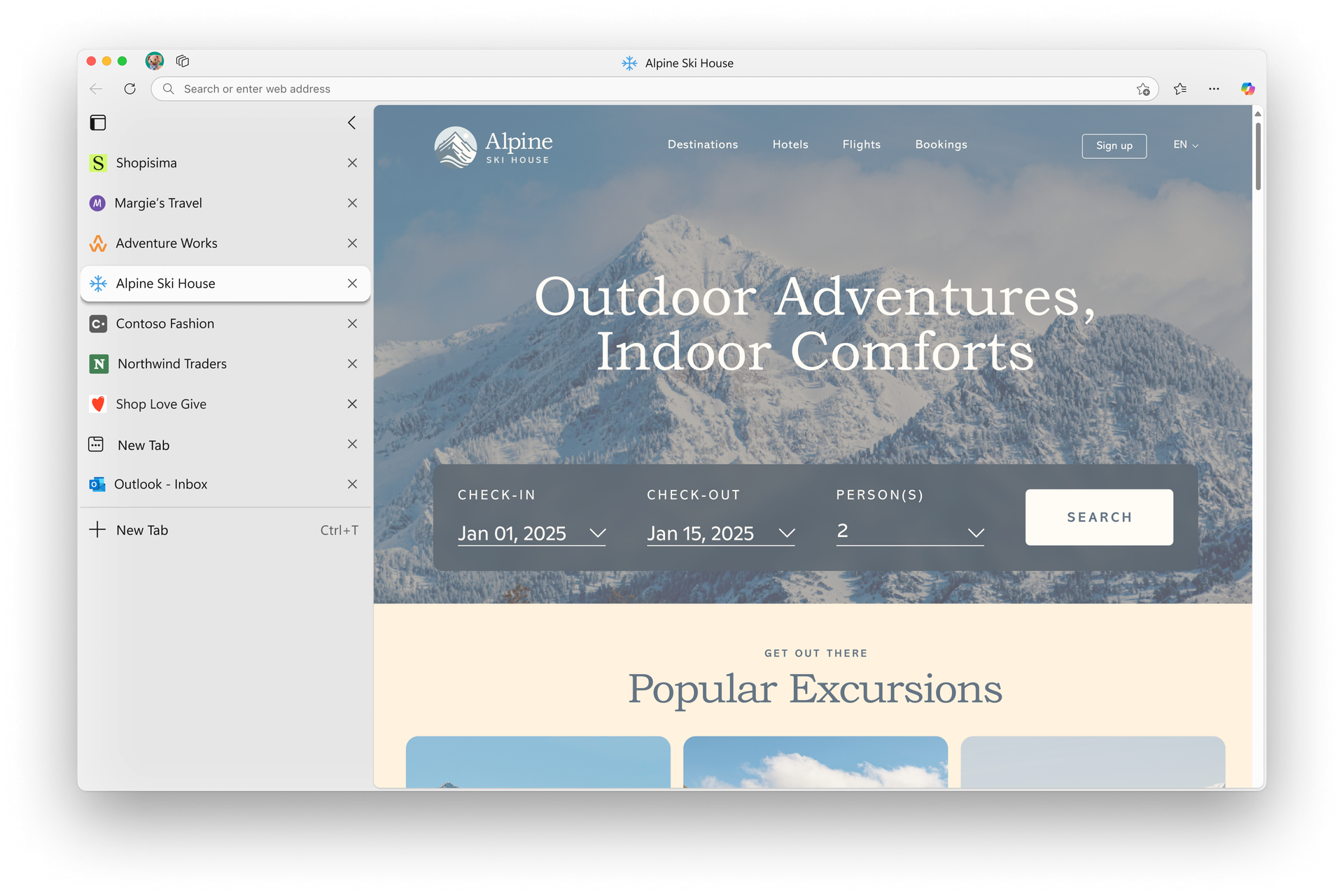This screenshot has height=896, width=1344.
Task: Click the profile avatar in the title bar
Action: (154, 62)
